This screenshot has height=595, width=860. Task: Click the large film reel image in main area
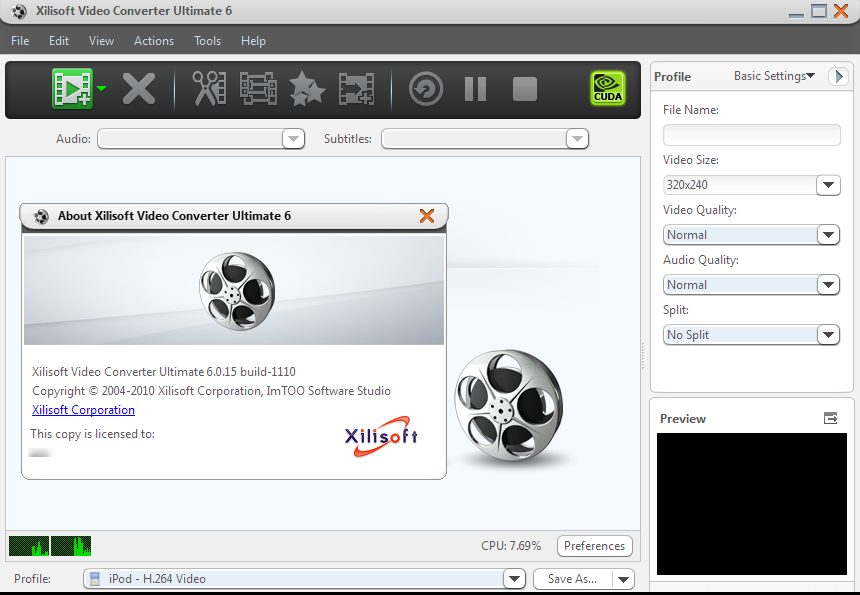[x=508, y=405]
